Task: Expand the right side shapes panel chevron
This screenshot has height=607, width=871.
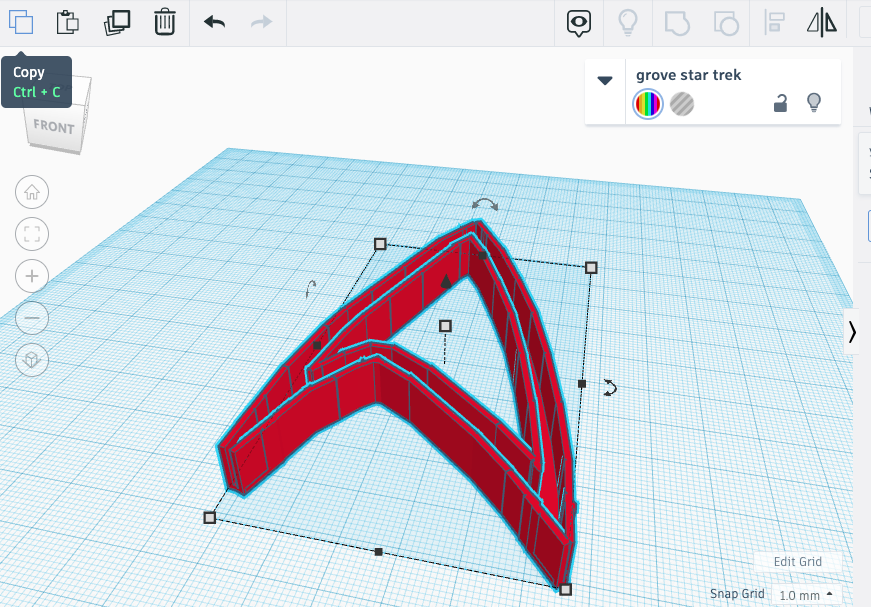Action: click(x=852, y=332)
